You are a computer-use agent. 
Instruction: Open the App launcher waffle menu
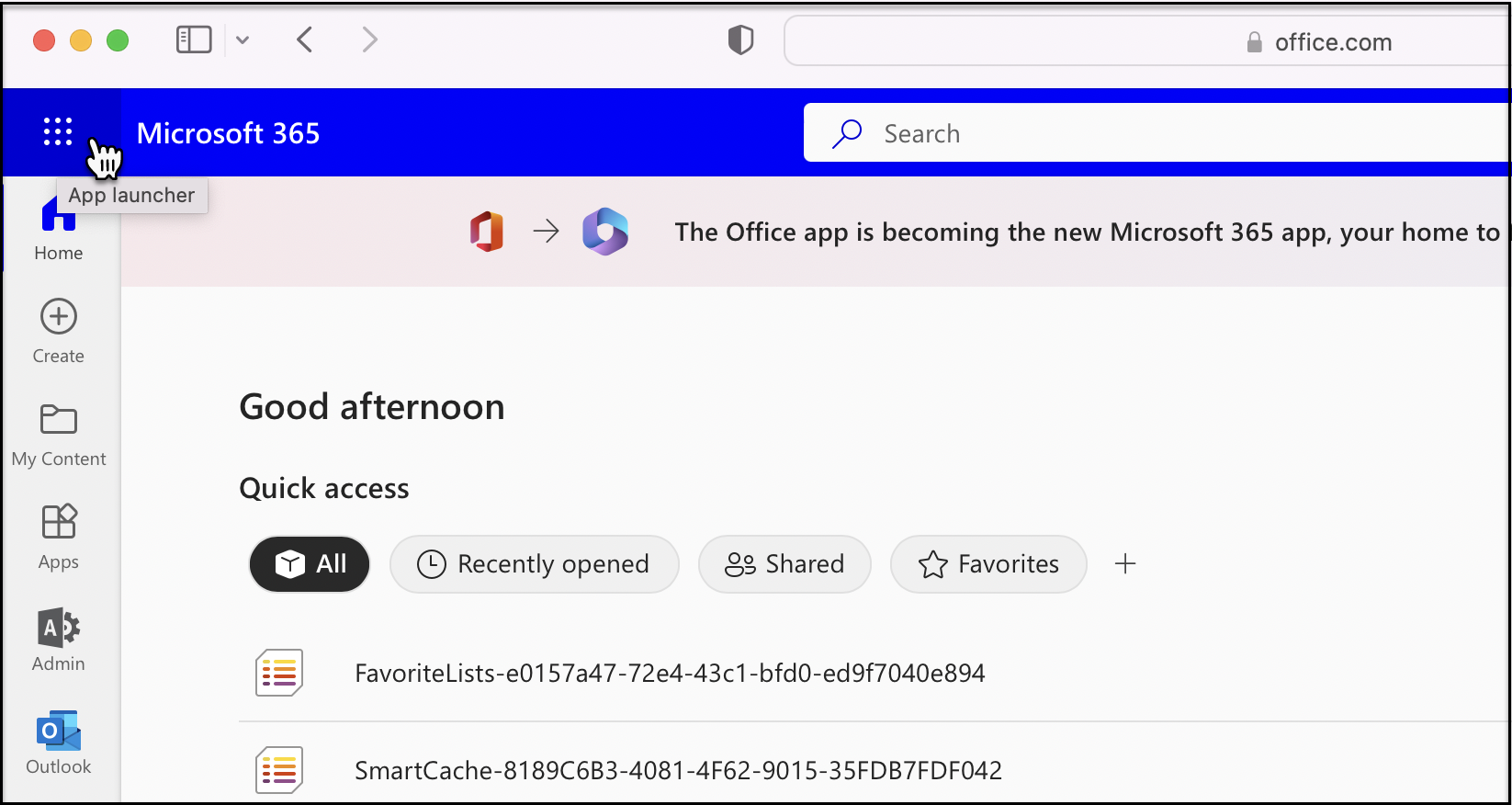pos(57,131)
